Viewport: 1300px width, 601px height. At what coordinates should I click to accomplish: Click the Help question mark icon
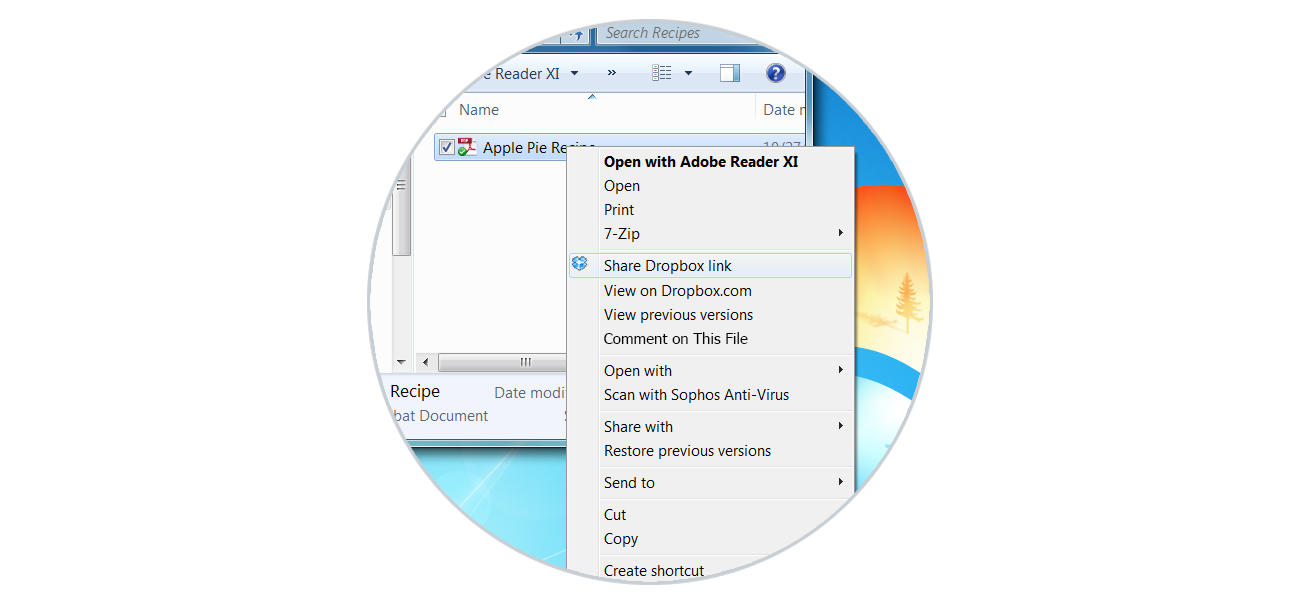[x=775, y=73]
